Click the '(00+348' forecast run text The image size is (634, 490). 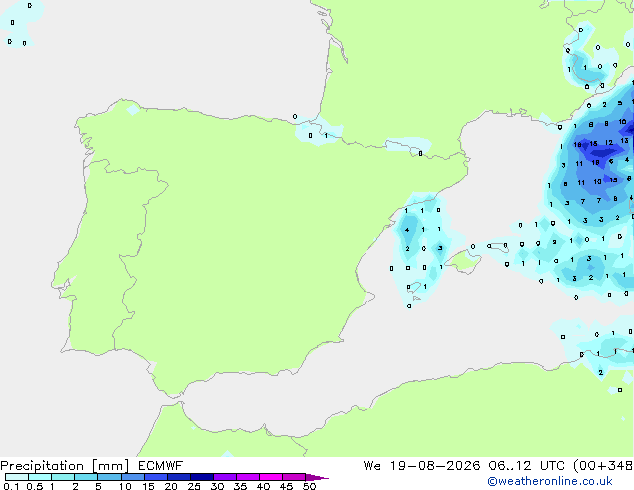[603, 466]
